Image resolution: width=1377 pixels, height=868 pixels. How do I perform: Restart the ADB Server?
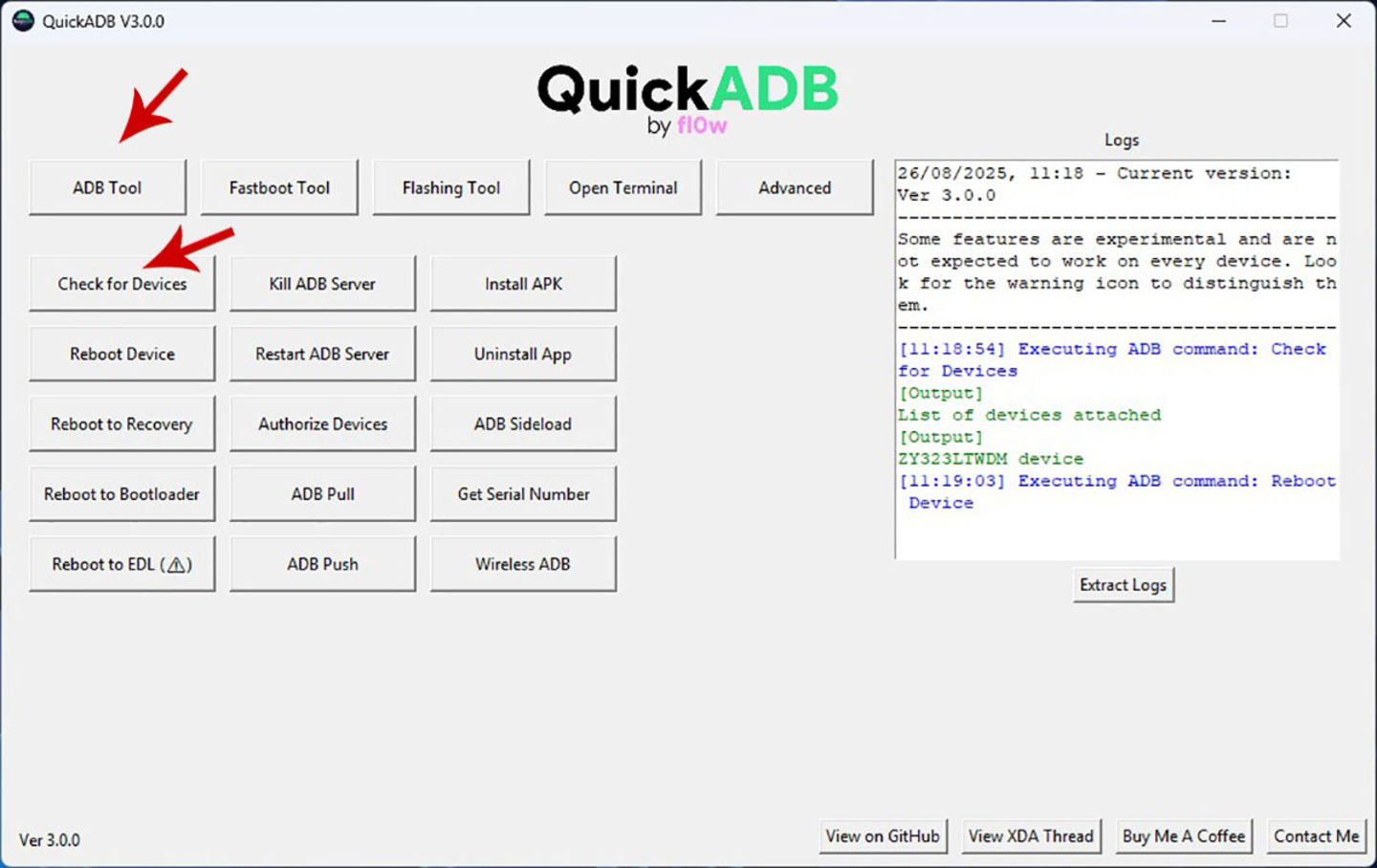pos(322,354)
